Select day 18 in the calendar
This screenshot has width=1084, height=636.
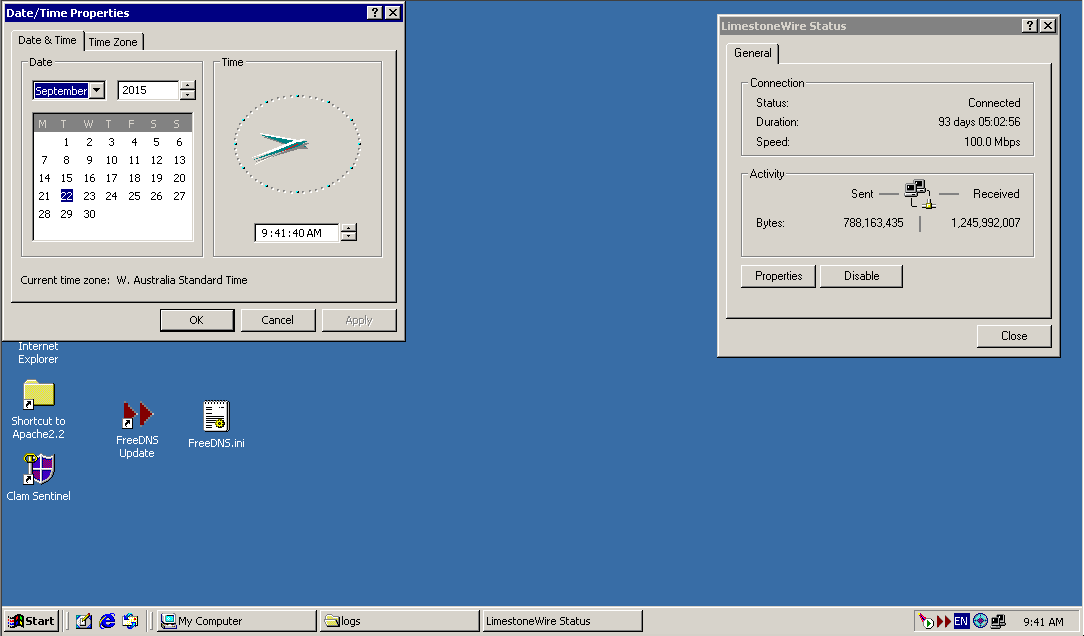pos(134,178)
